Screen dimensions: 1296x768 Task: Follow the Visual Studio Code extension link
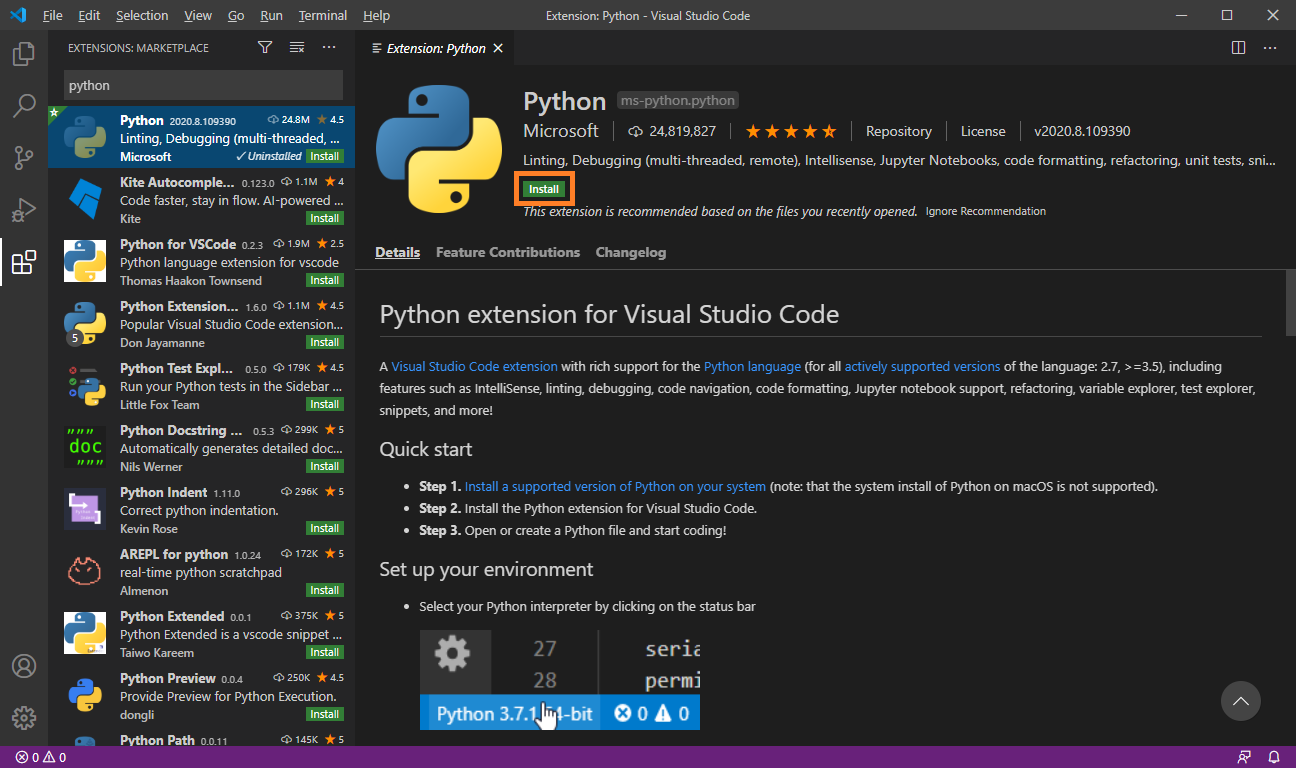(x=475, y=366)
